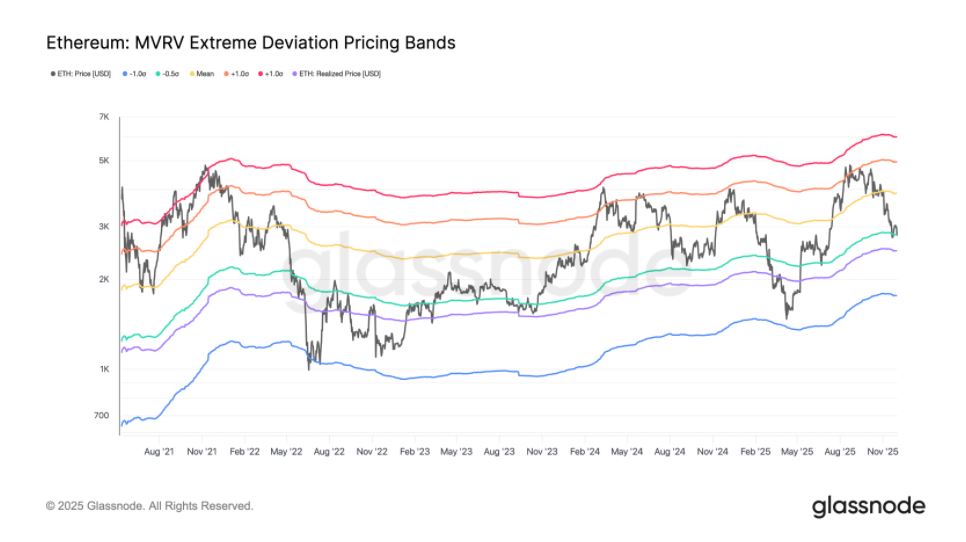The width and height of the screenshot is (966, 542).
Task: Click the 3K y-axis label
Action: (x=104, y=227)
